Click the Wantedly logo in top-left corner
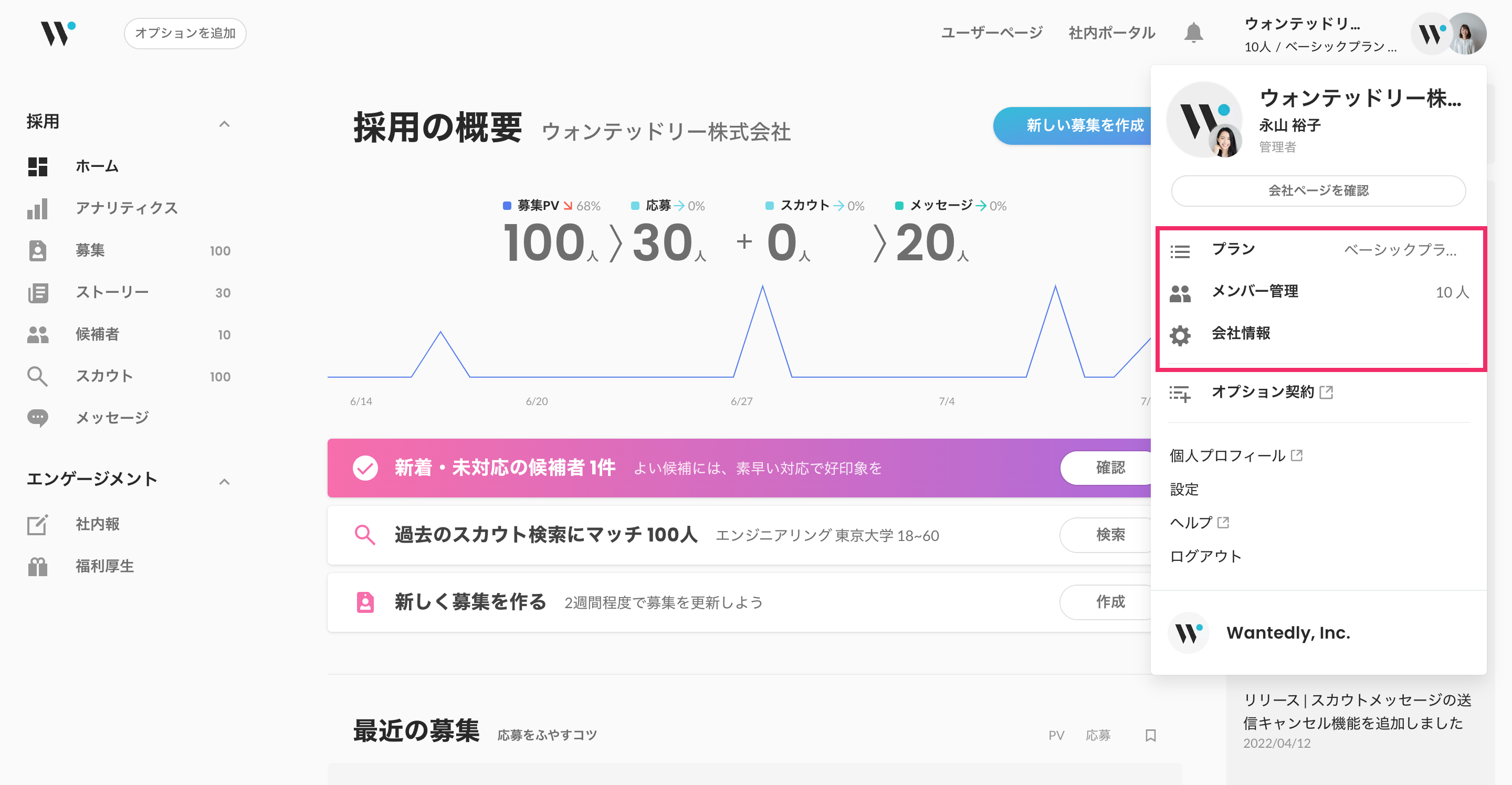This screenshot has height=785, width=1512. 58,34
